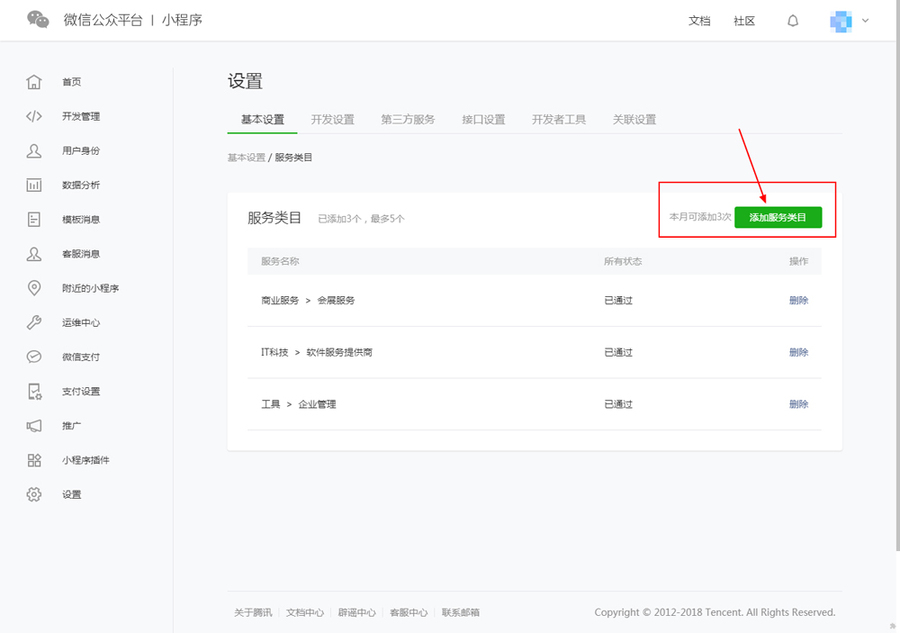Click the WeChat logo icon
900x633 pixels.
(x=38, y=20)
